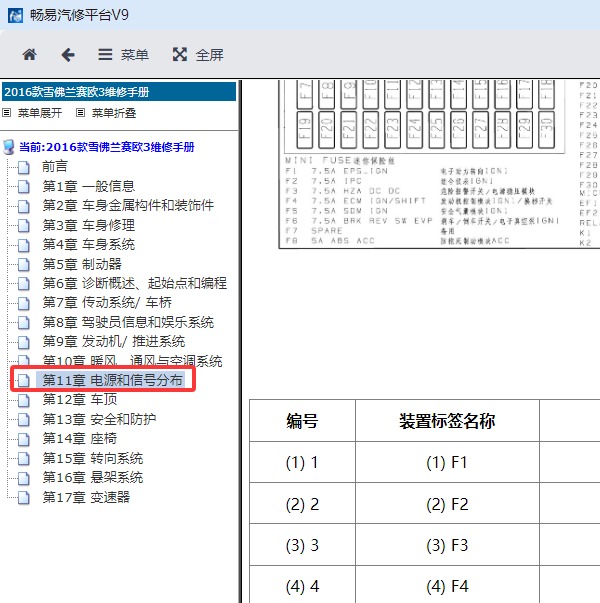Click the 编号 column header
The width and height of the screenshot is (600, 603).
tap(302, 421)
